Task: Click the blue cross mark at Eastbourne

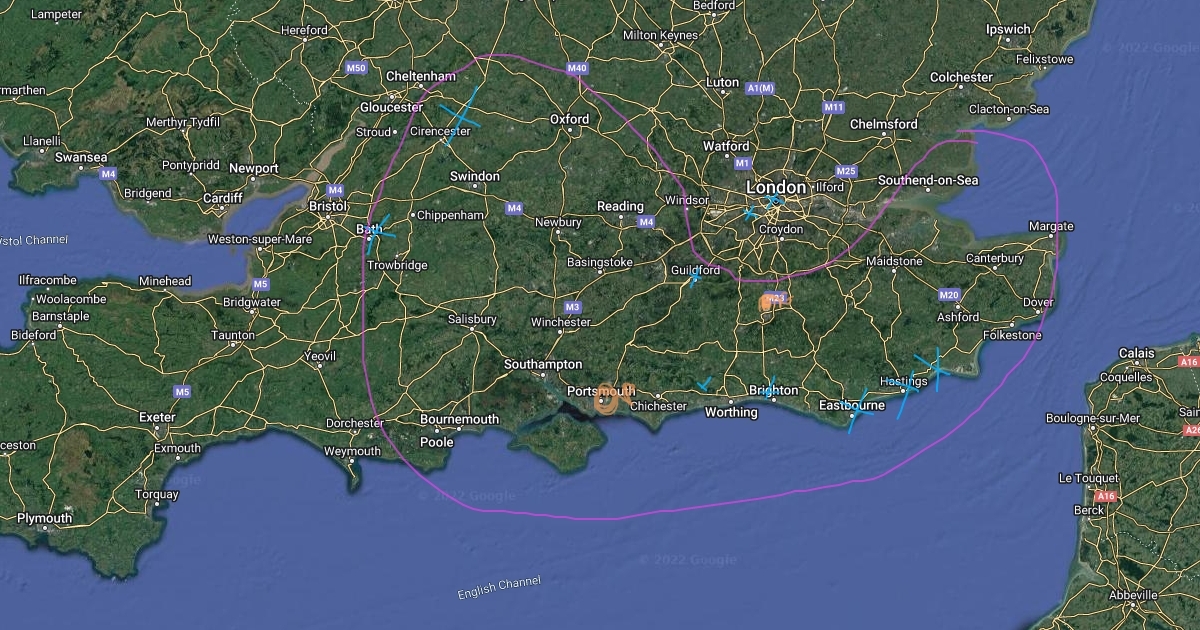Action: pos(857,411)
